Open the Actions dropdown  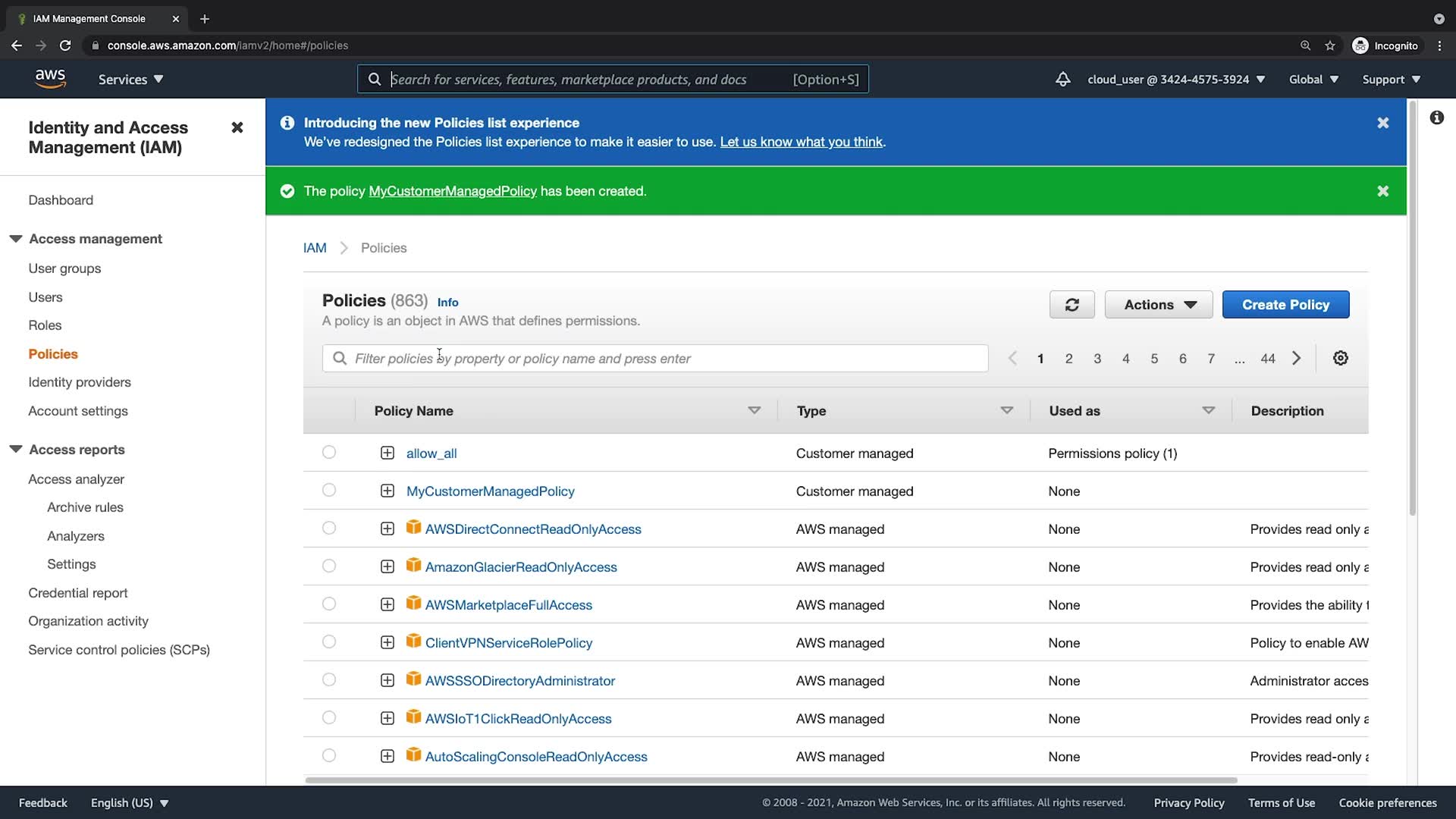point(1158,305)
